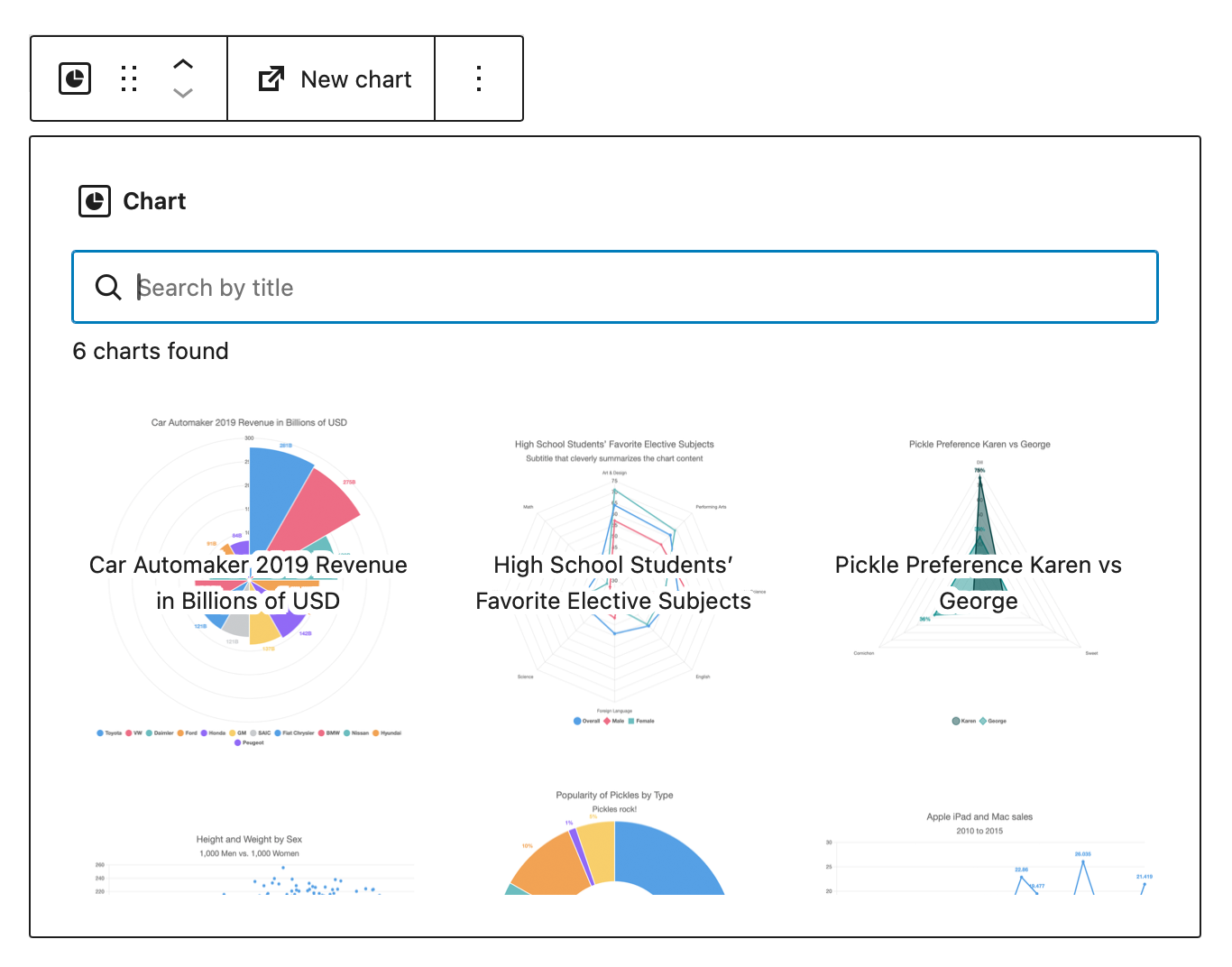Open the block options three-dot menu
The width and height of the screenshot is (1232, 967).
pyautogui.click(x=479, y=79)
